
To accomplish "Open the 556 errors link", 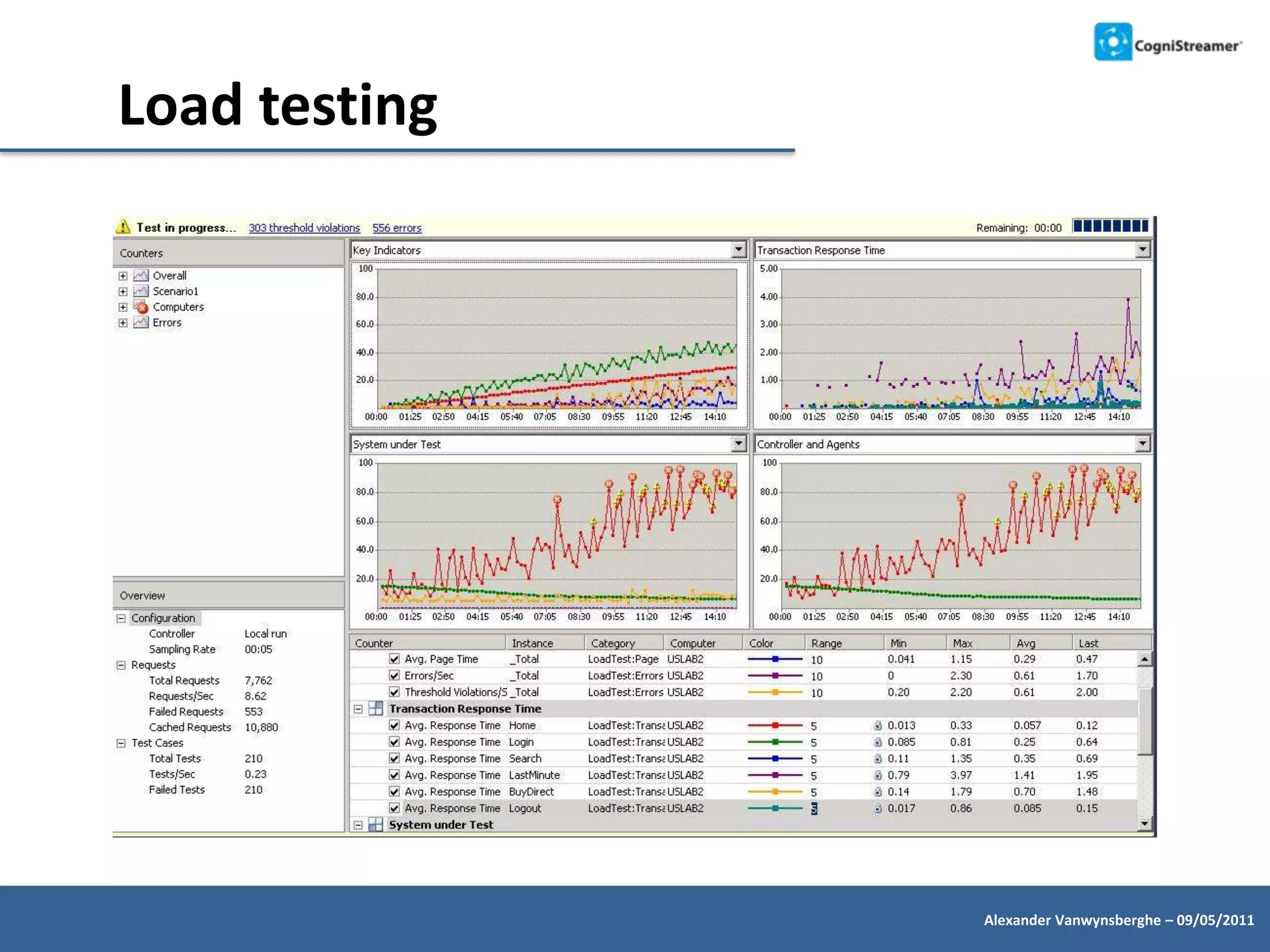I will tap(397, 228).
